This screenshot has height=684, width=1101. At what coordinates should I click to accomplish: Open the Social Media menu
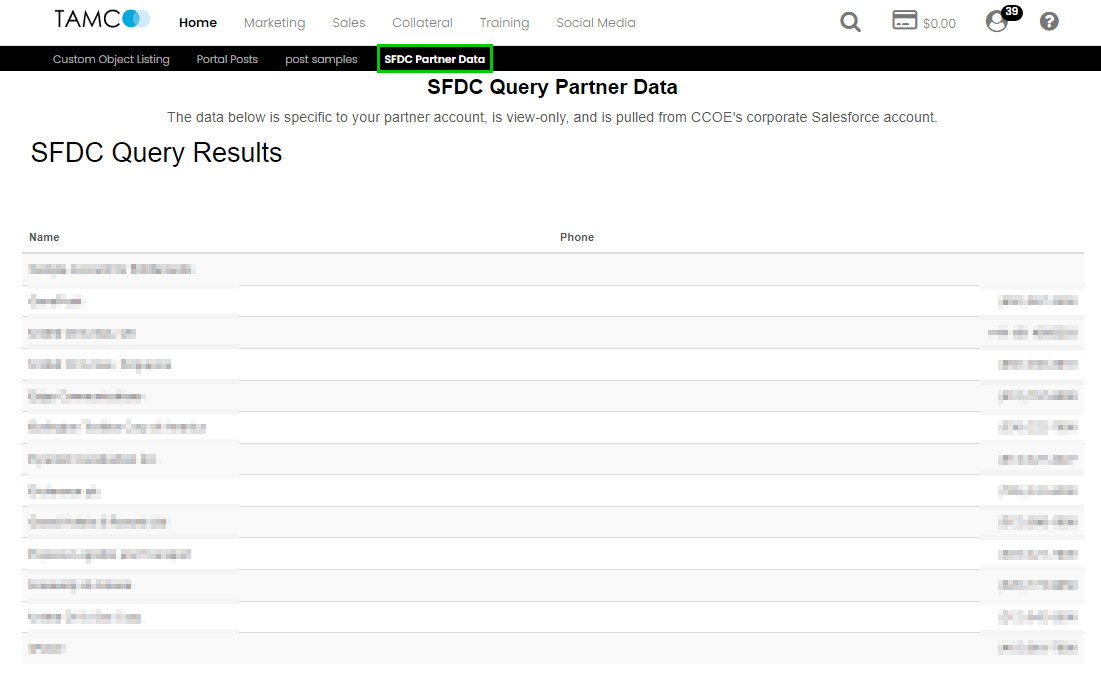[x=596, y=22]
